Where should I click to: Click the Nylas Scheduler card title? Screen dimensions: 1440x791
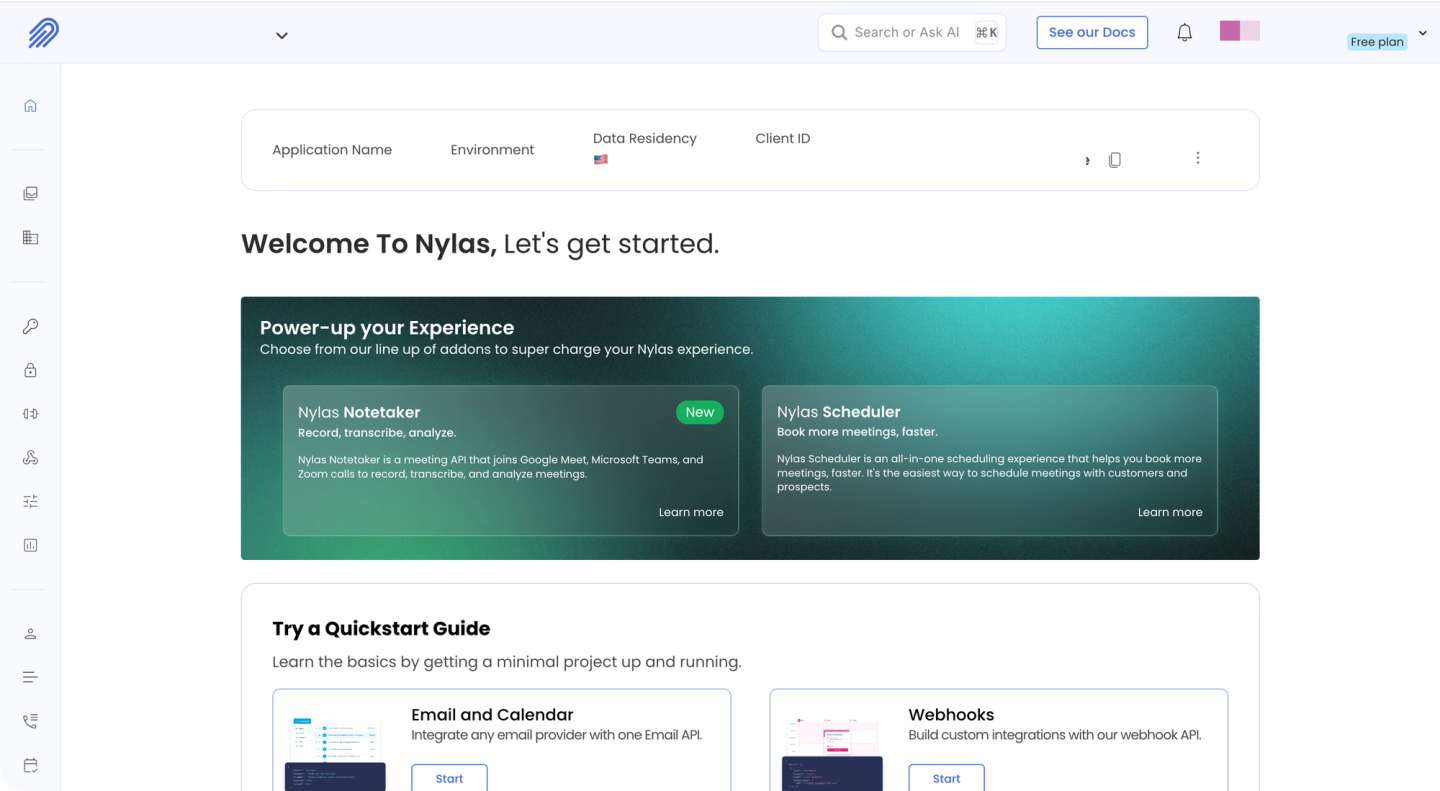click(x=839, y=412)
